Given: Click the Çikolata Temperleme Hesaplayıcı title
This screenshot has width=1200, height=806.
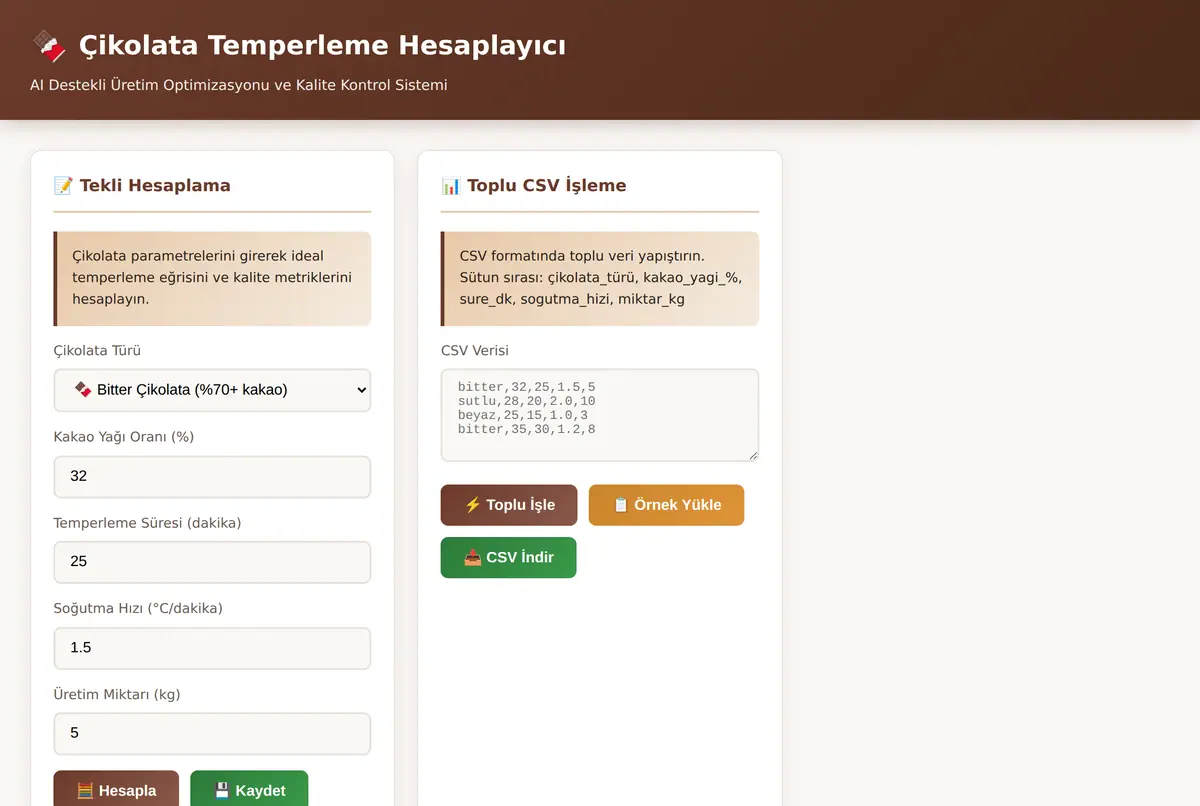Looking at the screenshot, I should tap(322, 46).
